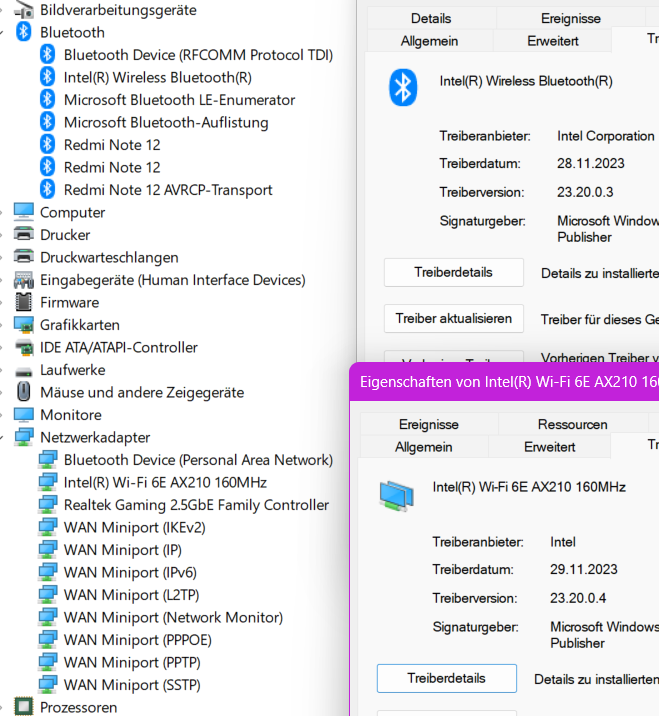Viewport: 659px width, 716px height.
Task: Select Microsoft Bluetooth-Auflistung entry
Action: [166, 122]
